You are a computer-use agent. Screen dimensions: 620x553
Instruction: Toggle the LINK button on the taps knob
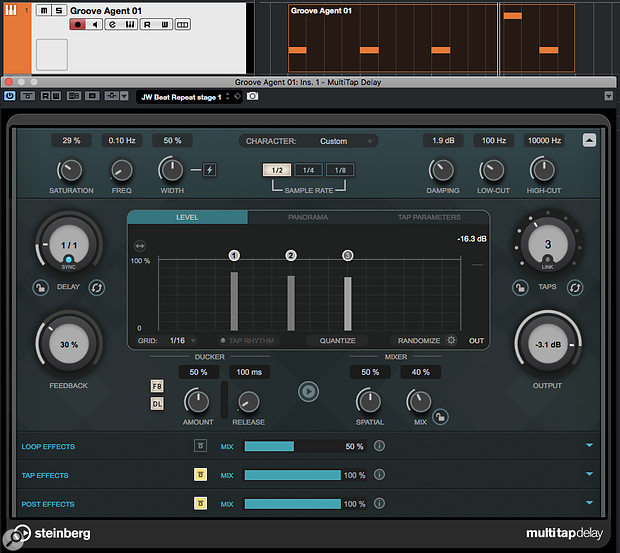(547, 260)
